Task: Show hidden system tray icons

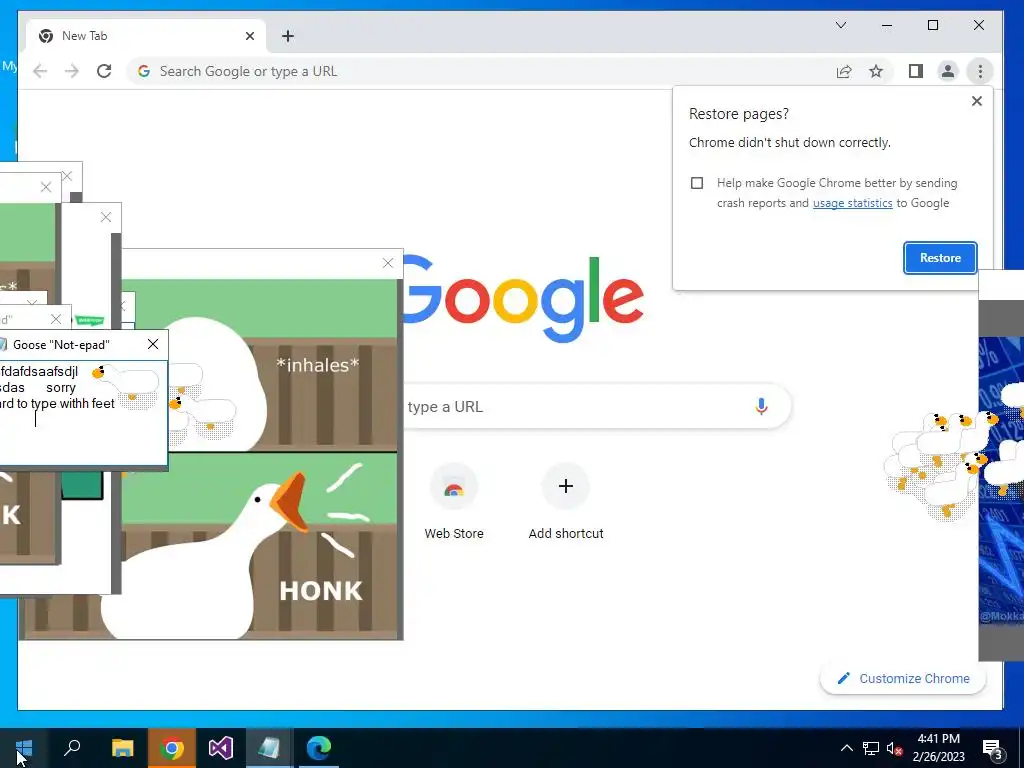Action: click(x=846, y=748)
